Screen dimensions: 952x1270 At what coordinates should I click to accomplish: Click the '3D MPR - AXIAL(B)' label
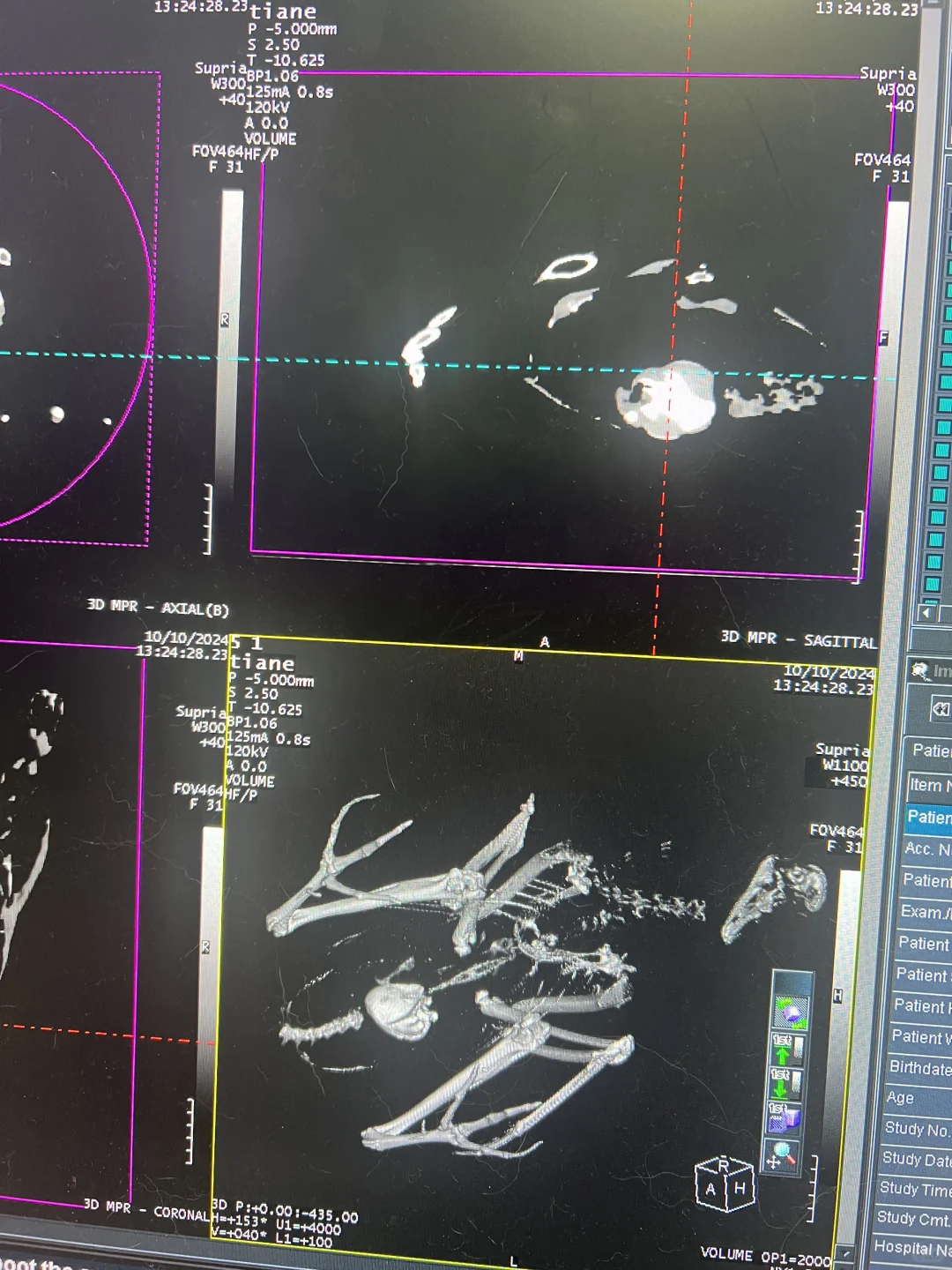tap(158, 608)
